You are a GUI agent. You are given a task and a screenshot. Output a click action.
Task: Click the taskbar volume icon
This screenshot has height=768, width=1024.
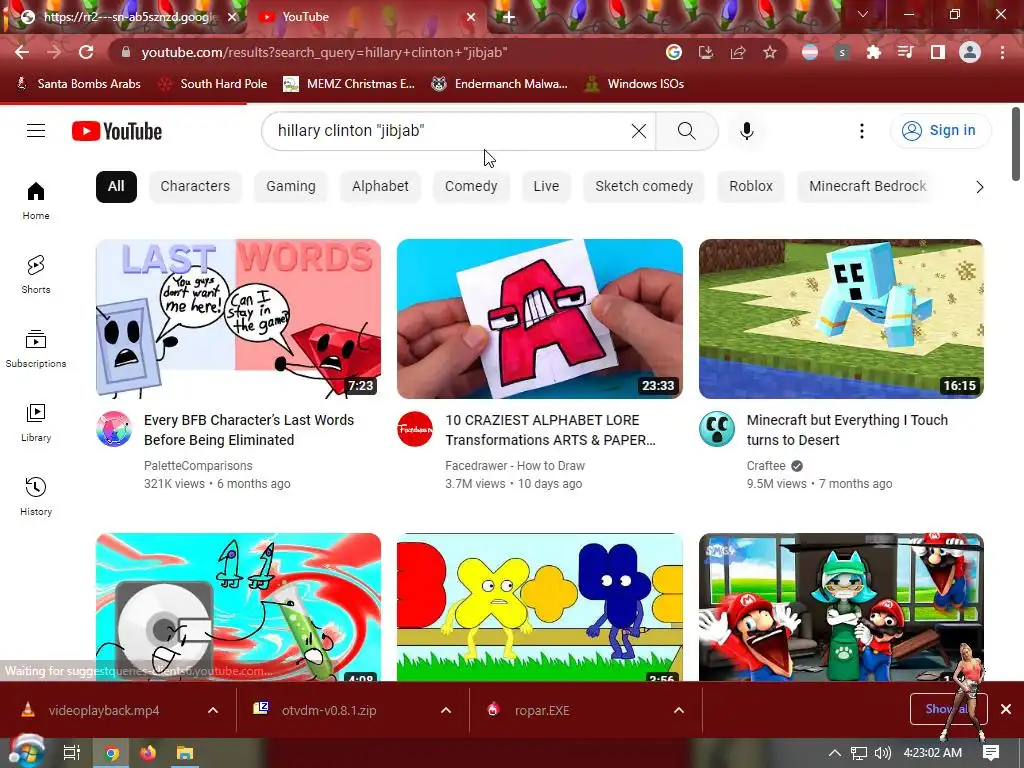click(x=882, y=753)
